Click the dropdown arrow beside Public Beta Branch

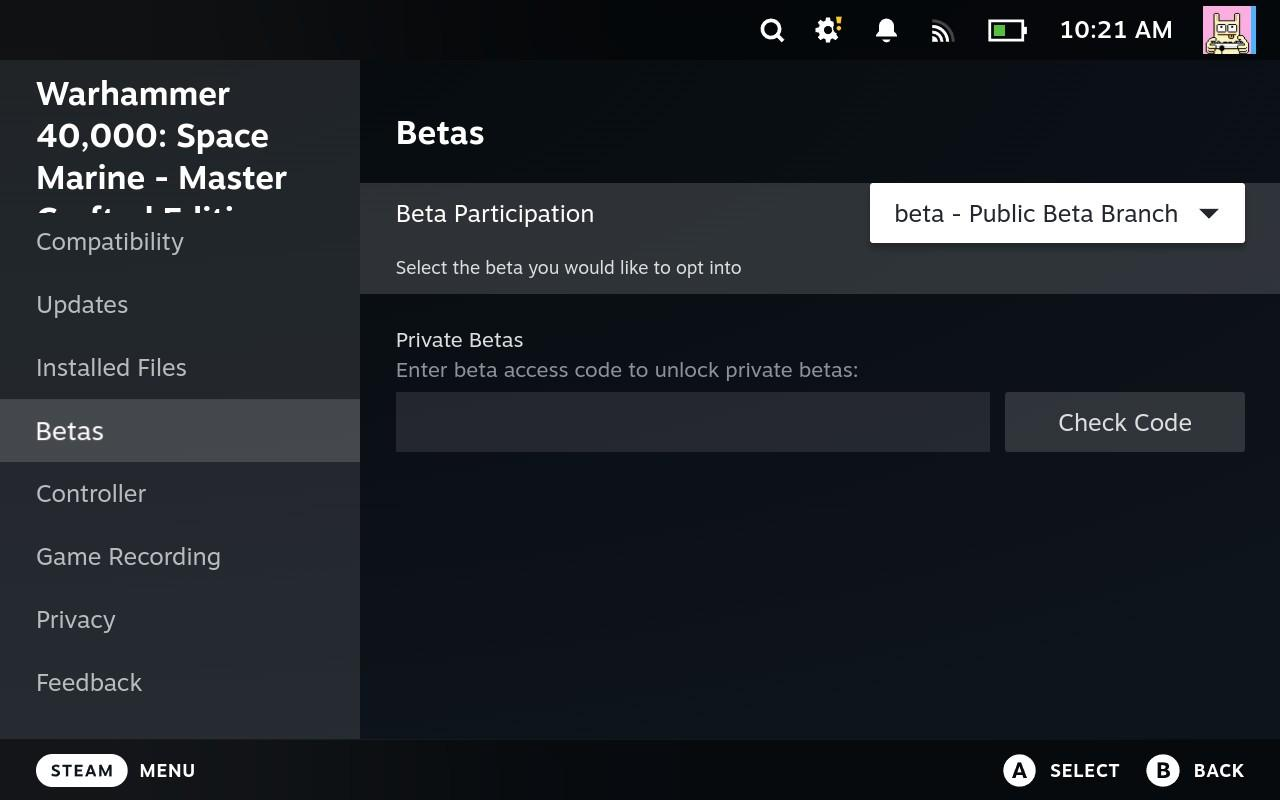coord(1208,213)
